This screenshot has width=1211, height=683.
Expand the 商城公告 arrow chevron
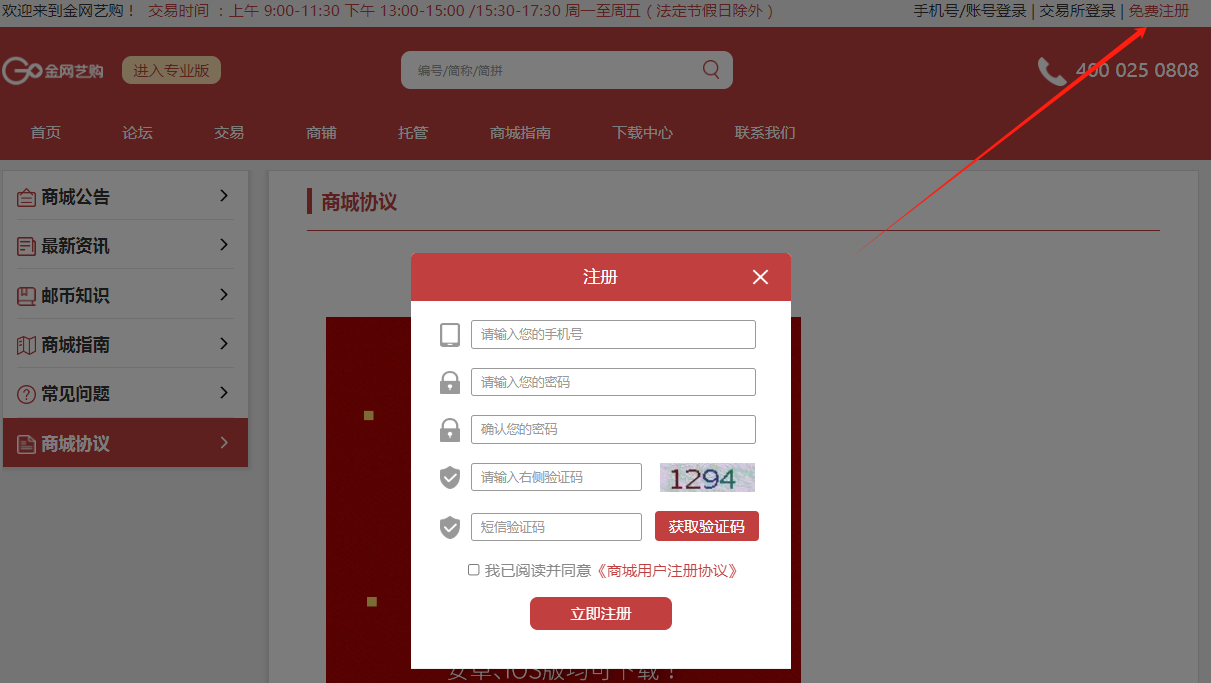(224, 196)
